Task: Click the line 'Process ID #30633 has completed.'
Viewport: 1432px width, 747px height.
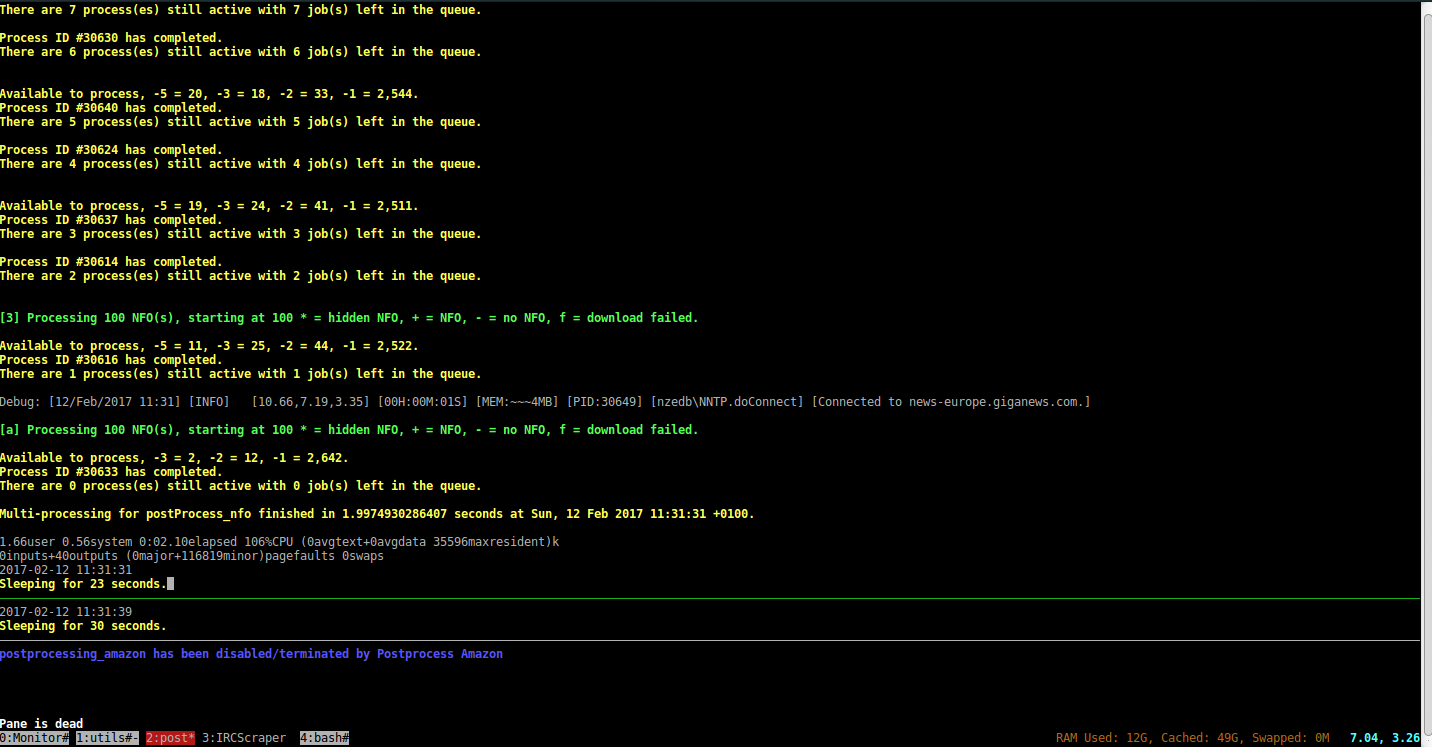Action: (111, 472)
